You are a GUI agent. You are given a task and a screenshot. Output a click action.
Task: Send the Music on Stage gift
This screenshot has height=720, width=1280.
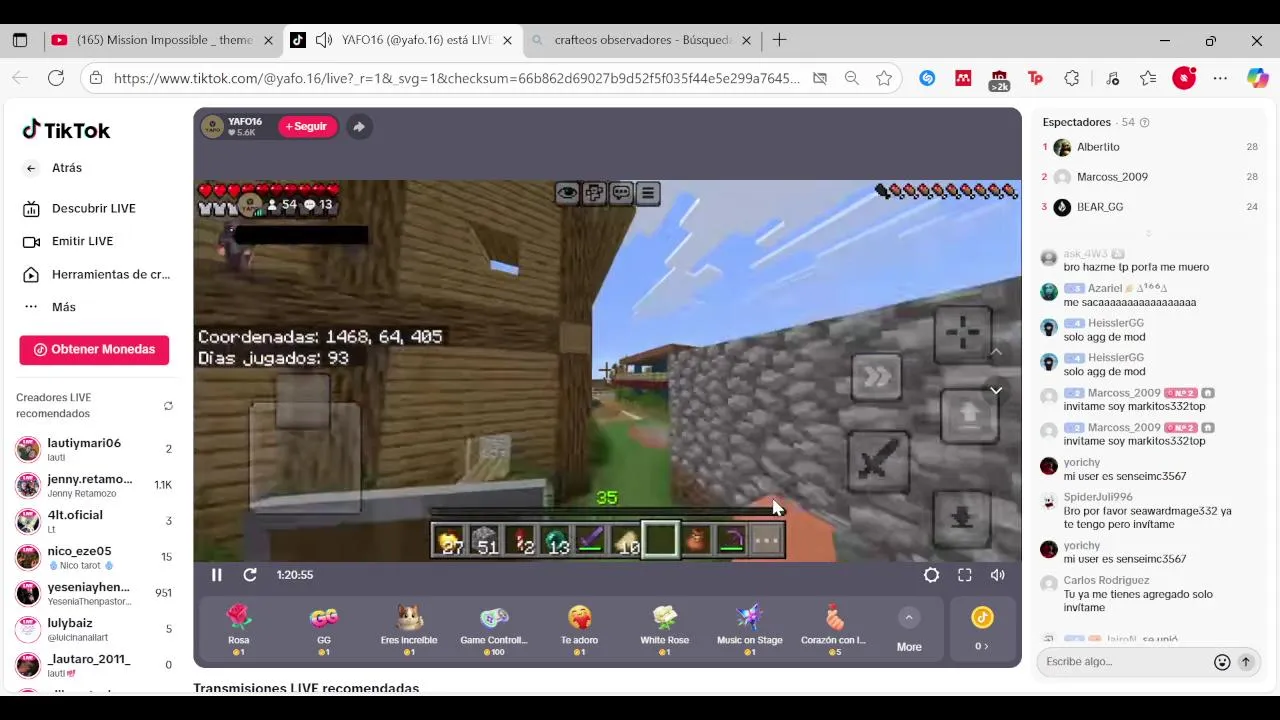point(750,630)
